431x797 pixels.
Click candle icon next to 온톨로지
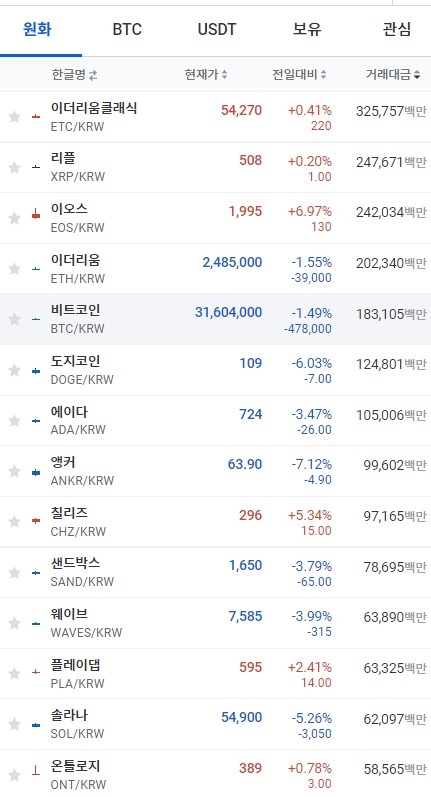(x=36, y=771)
